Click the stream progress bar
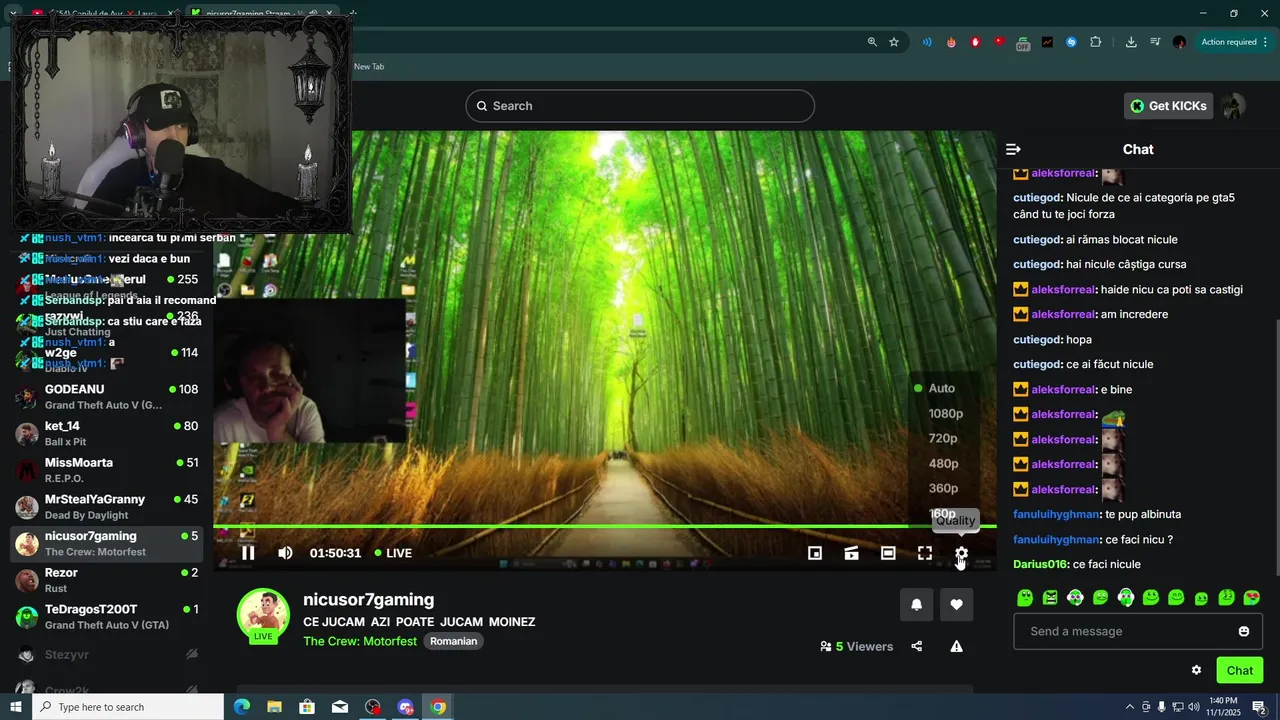The width and height of the screenshot is (1280, 720). 604,526
